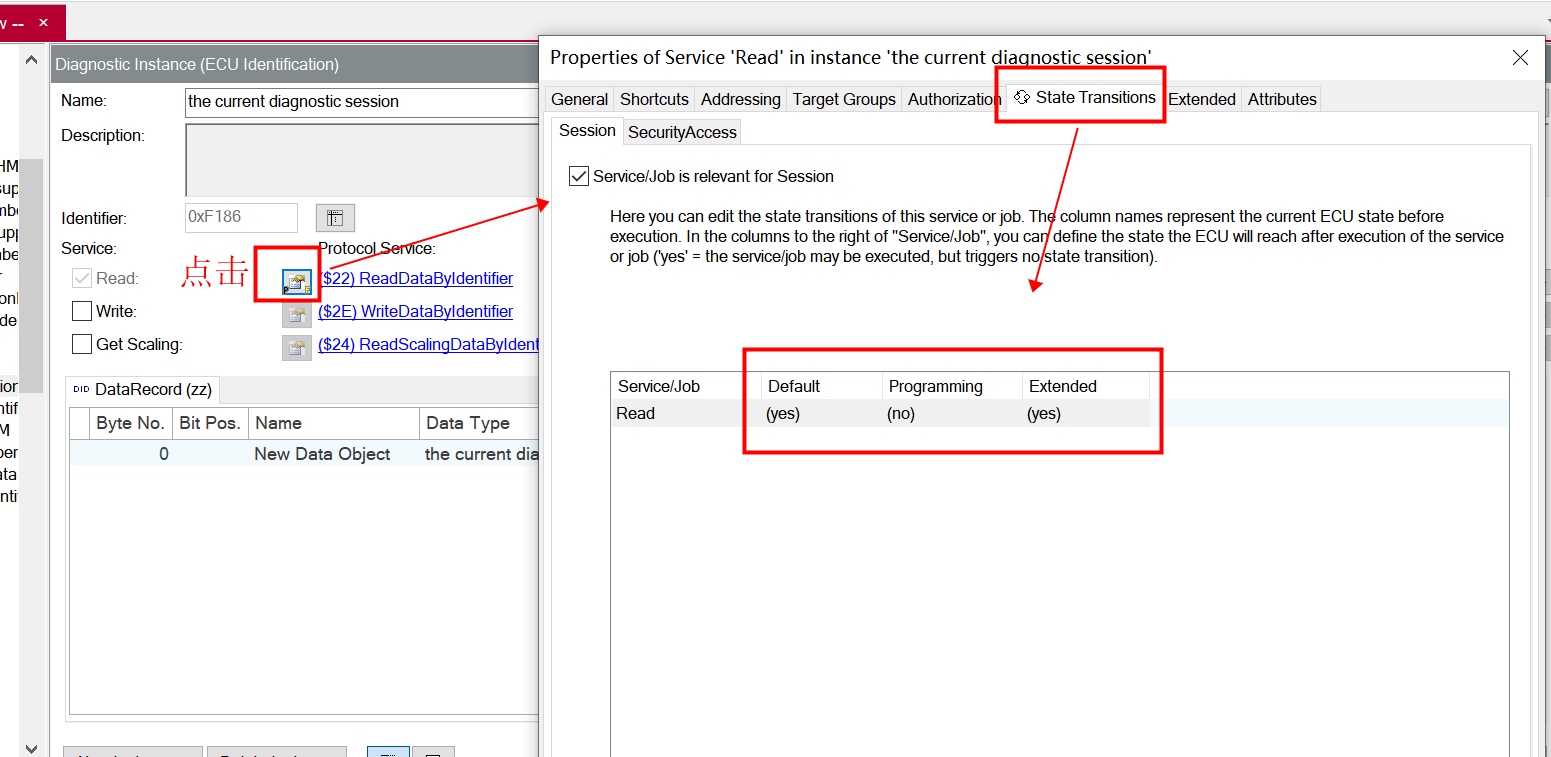Click into the Description text area
Screen dimensions: 1551x757
coord(362,160)
